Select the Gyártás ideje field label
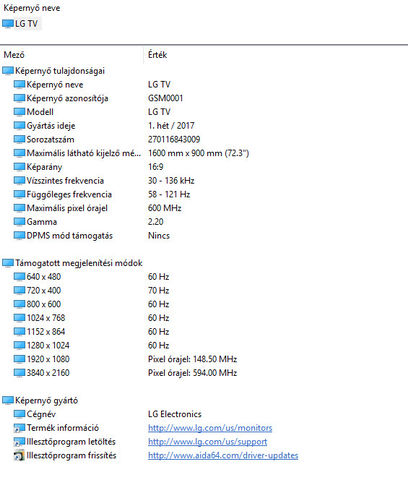The image size is (408, 480). pos(51,126)
